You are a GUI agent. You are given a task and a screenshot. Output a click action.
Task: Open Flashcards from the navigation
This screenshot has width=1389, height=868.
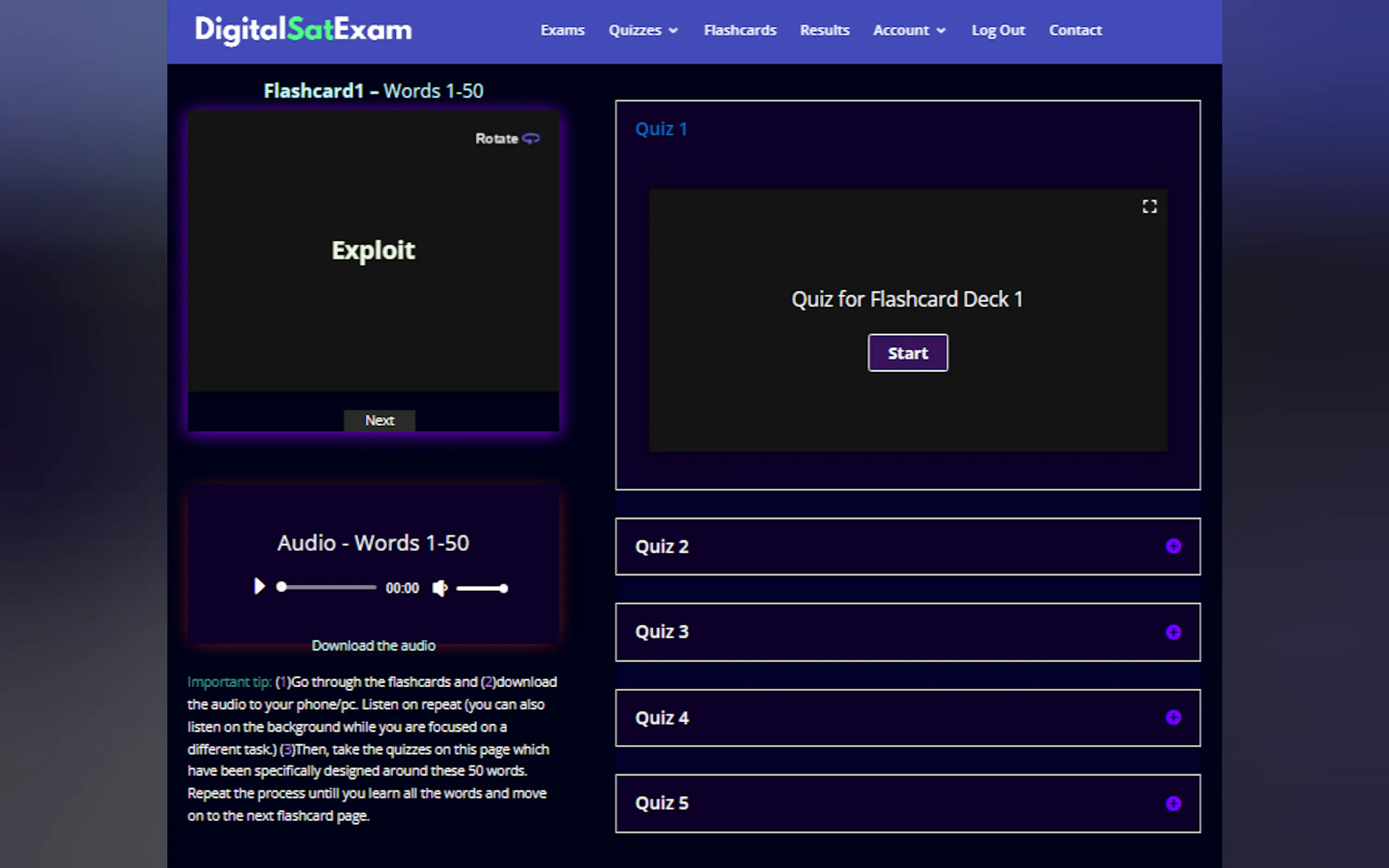739,31
